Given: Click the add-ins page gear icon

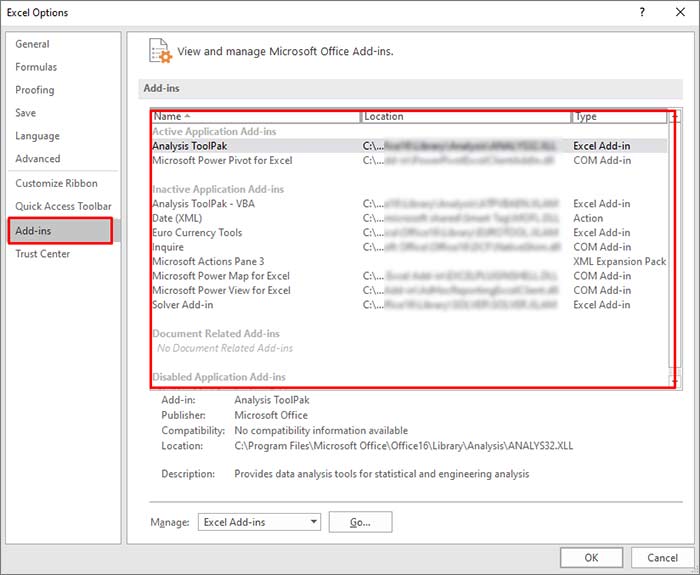Looking at the screenshot, I should point(160,50).
